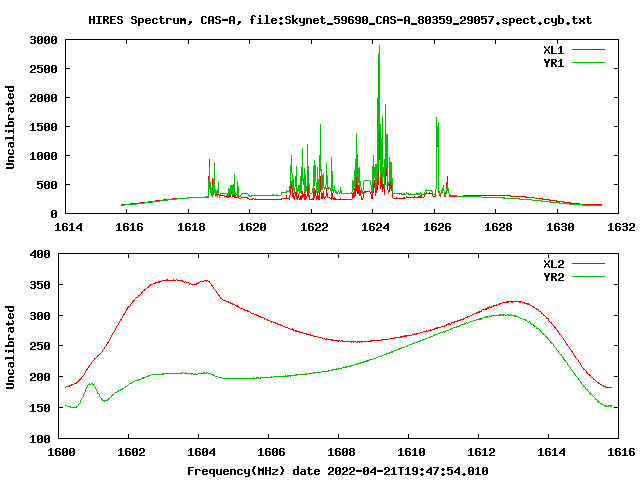Screen dimensions: 640x480
Task: Select the XL1 legend label
Action: (553, 50)
